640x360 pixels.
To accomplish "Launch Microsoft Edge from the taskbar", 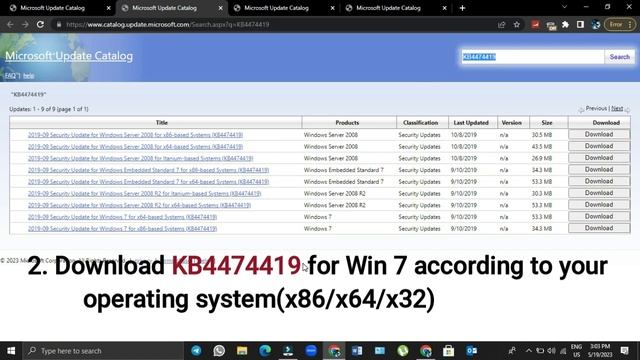I will click(265, 351).
